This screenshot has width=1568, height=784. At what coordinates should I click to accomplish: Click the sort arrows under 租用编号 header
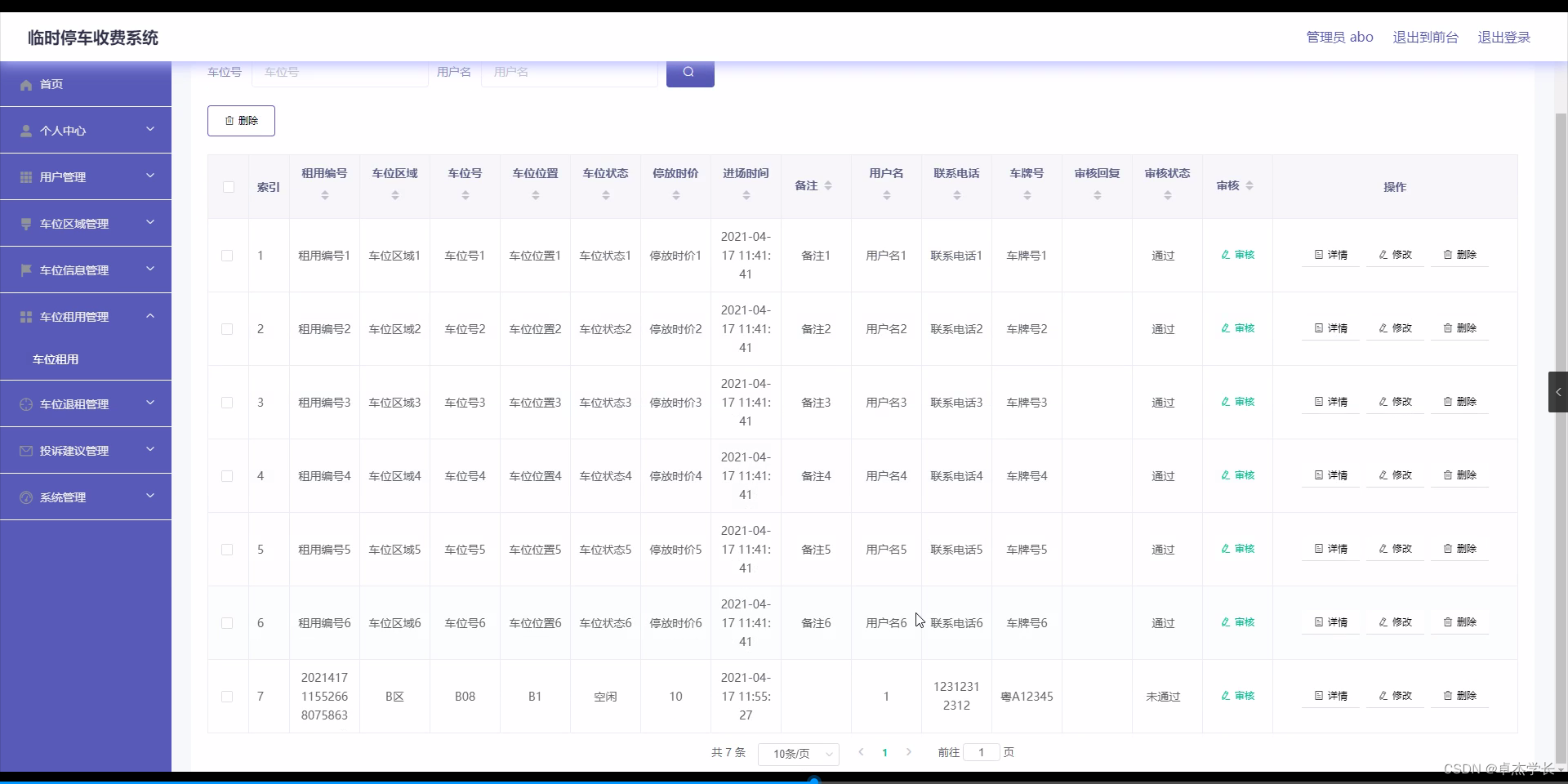tap(325, 195)
